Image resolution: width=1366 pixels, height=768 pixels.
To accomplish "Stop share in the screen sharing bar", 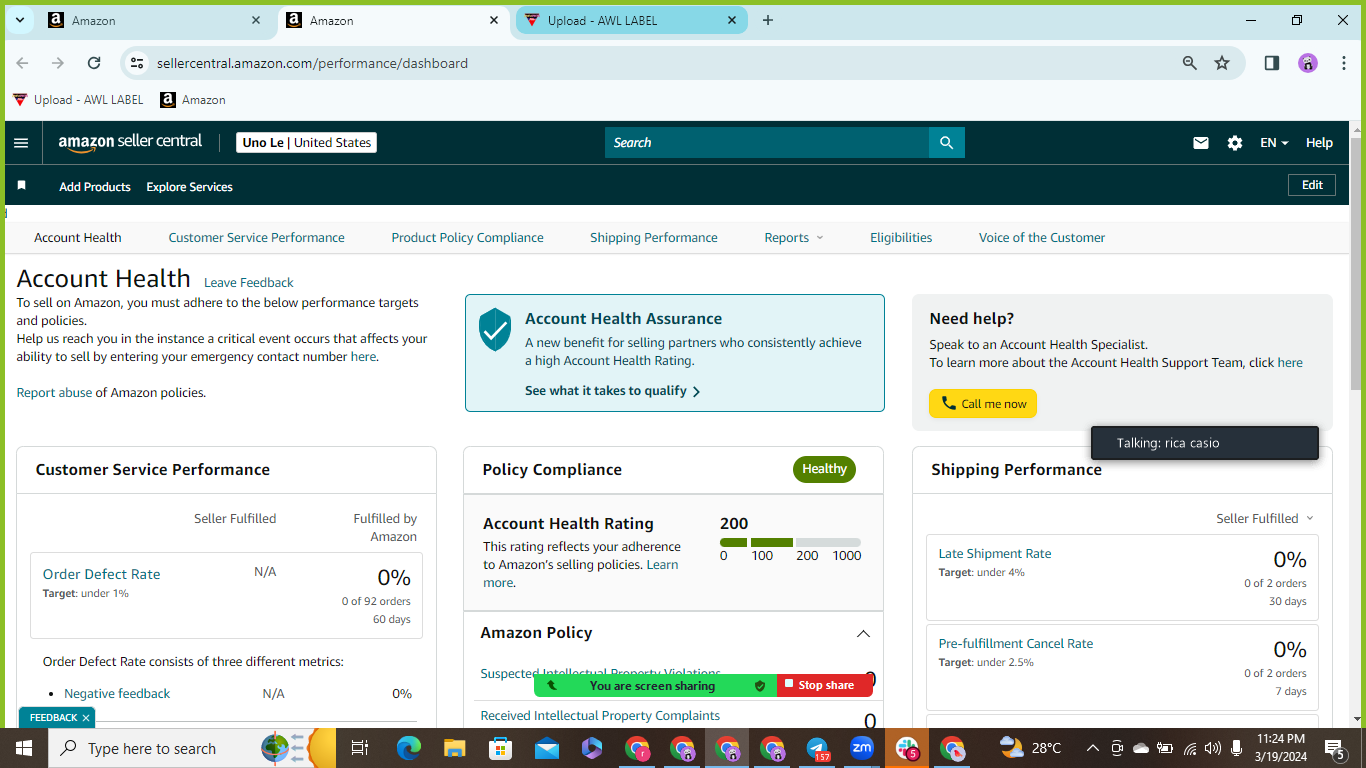I will pos(825,685).
